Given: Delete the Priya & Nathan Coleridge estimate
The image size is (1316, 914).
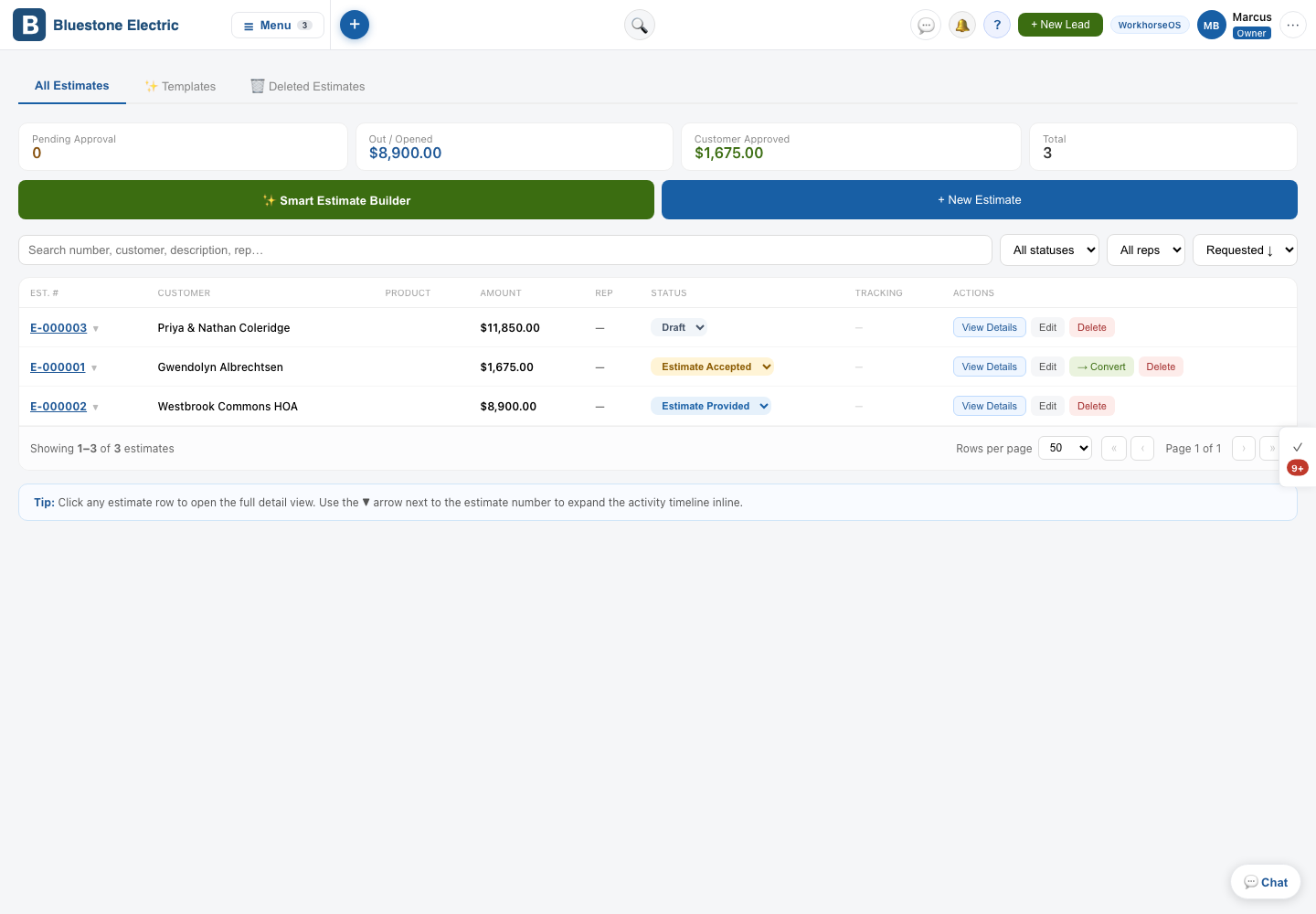Looking at the screenshot, I should [1091, 327].
